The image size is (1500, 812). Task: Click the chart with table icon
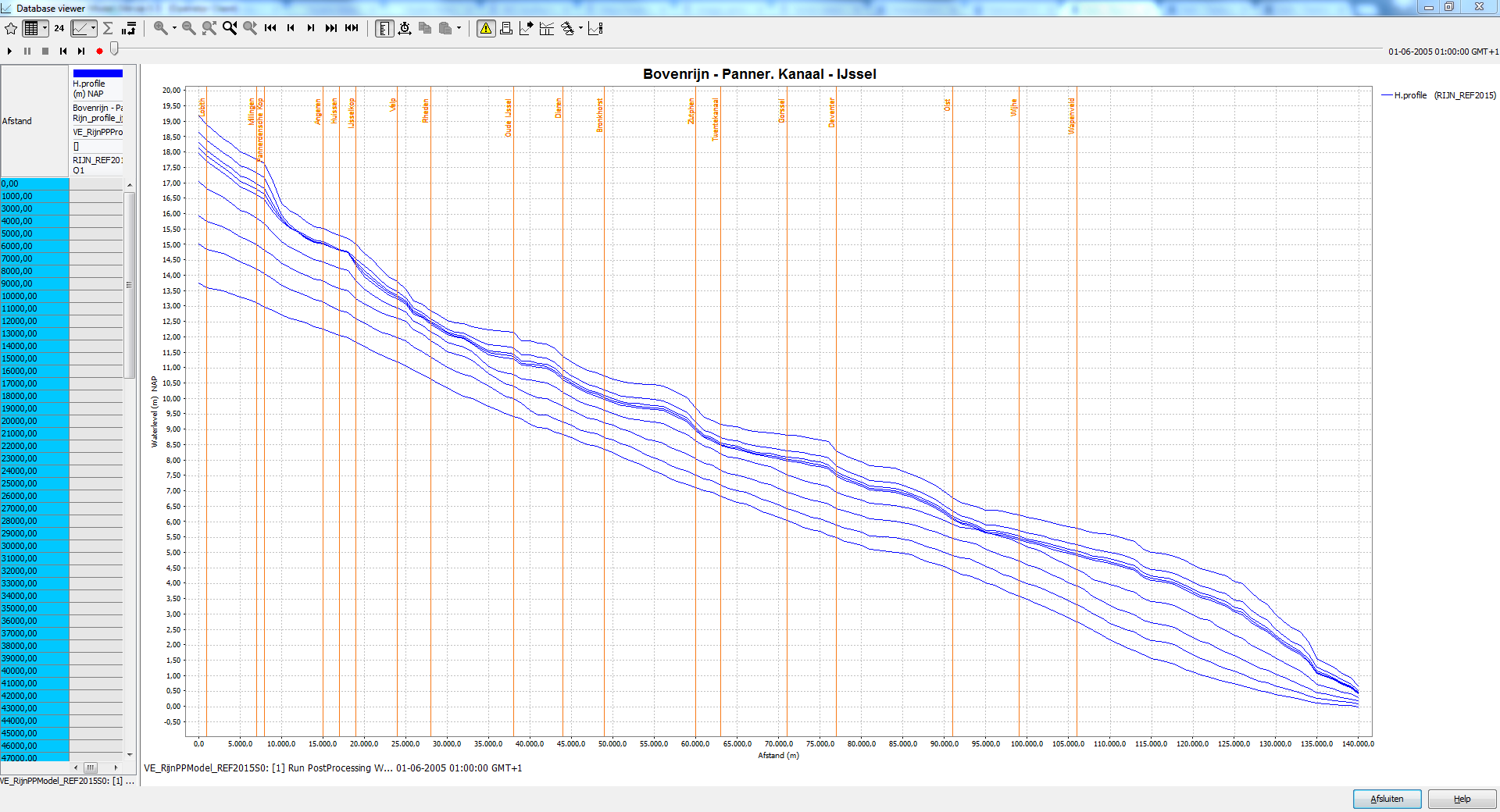(547, 28)
